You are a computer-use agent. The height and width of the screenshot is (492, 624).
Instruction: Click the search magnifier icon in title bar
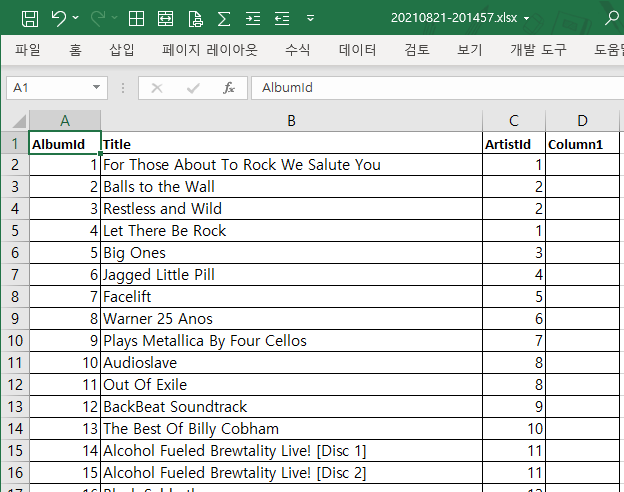click(x=612, y=18)
